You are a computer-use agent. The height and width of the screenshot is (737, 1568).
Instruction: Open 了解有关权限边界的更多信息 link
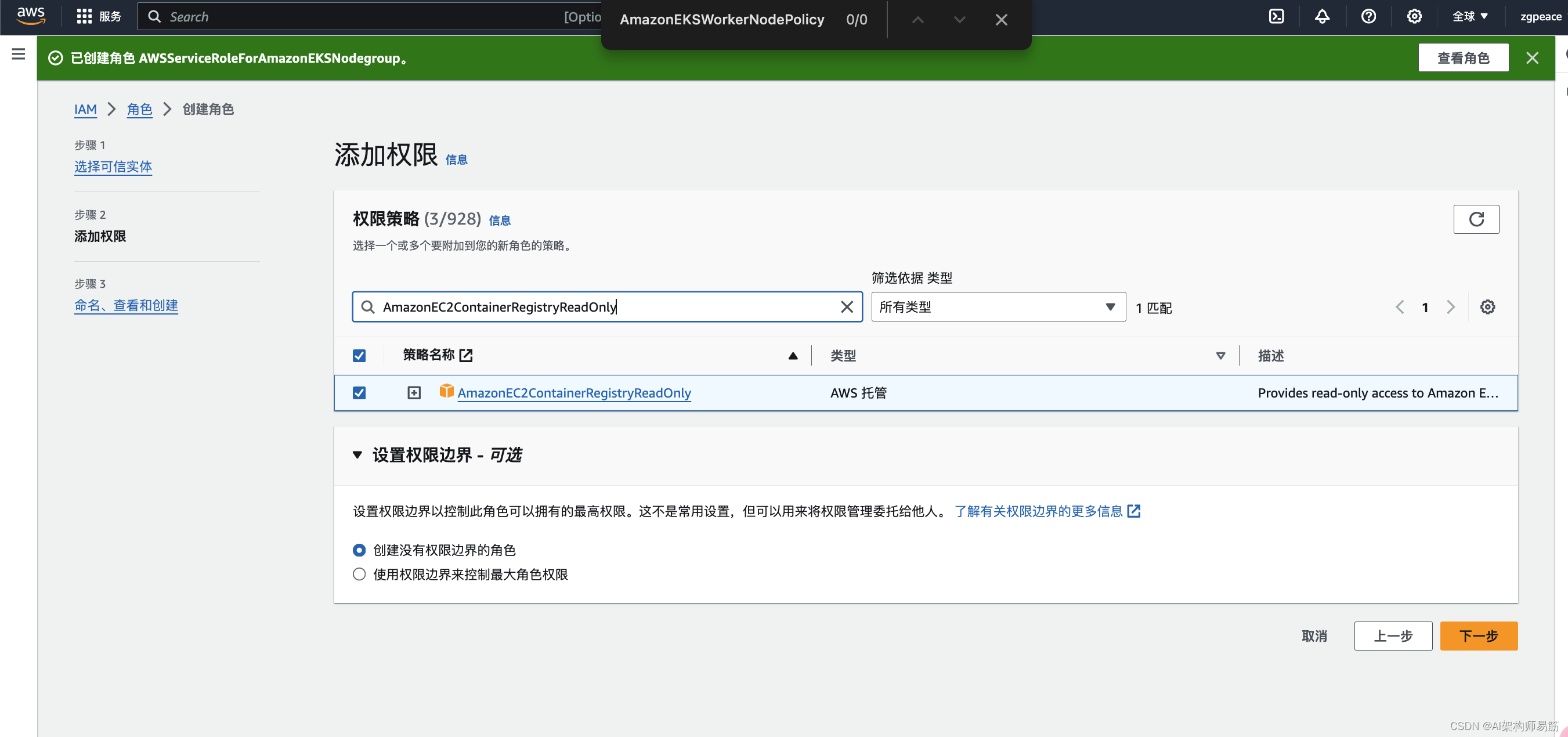[1047, 511]
